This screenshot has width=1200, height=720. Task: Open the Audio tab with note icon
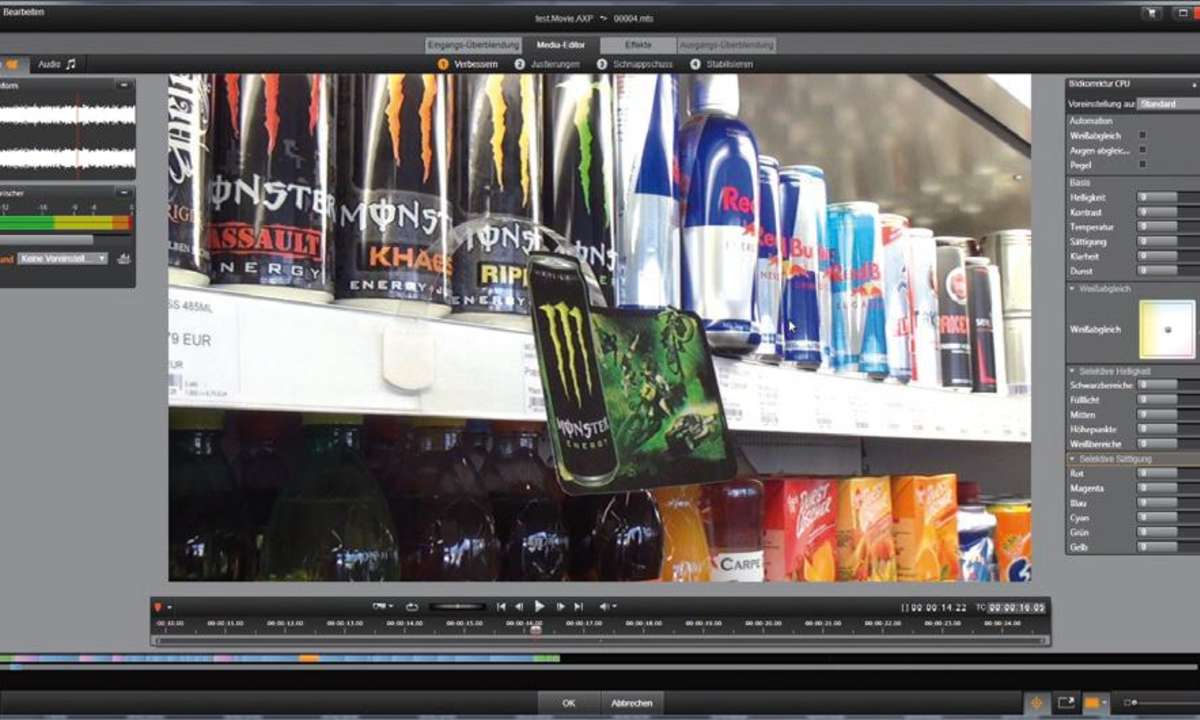(56, 64)
